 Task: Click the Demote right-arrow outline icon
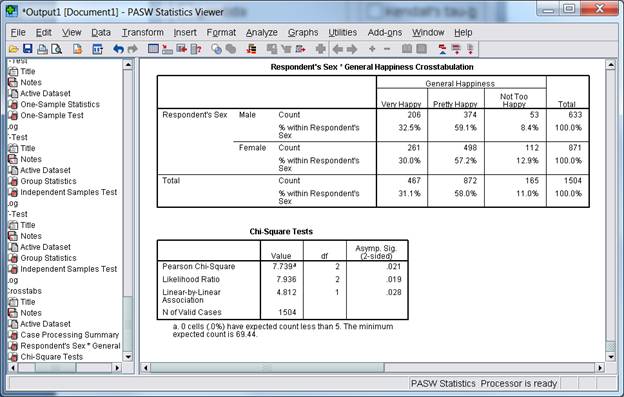click(352, 49)
